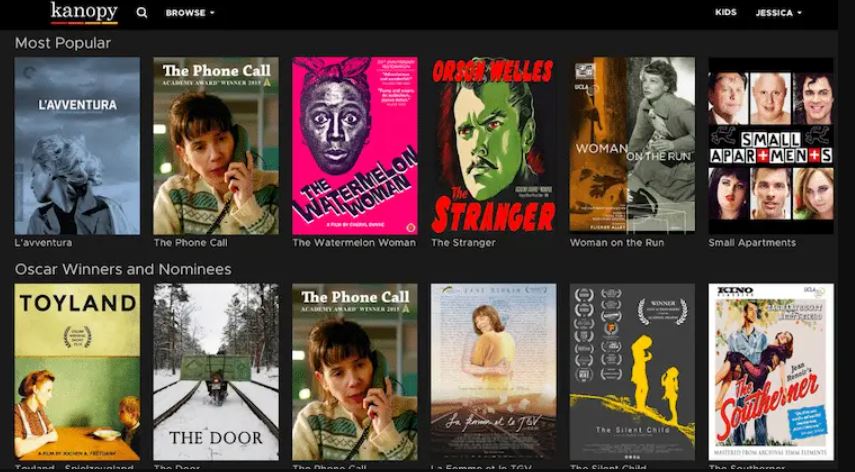The image size is (855, 472).
Task: Click the L'avventura title link
Action: 43,243
